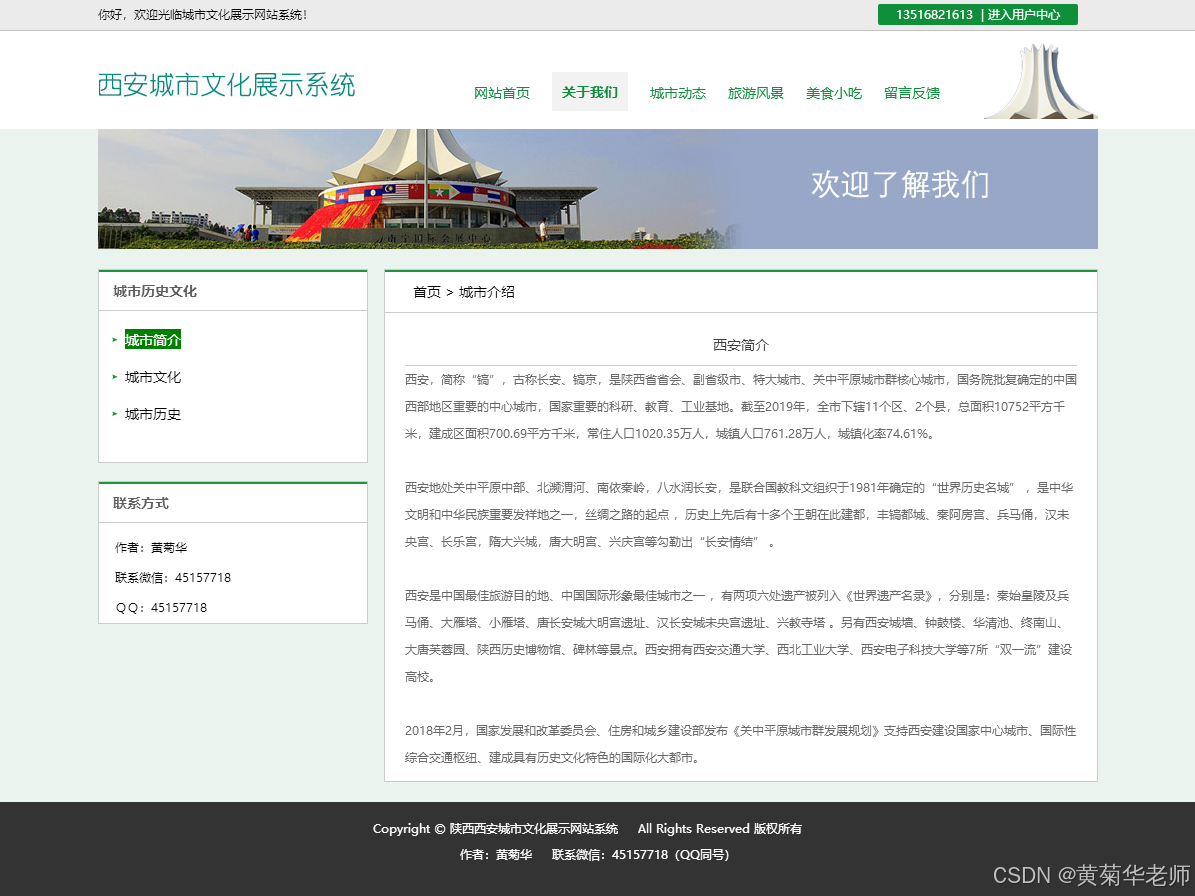1195x896 pixels.
Task: Click the 城市历史文化 panel heading
Action: pyautogui.click(x=155, y=291)
